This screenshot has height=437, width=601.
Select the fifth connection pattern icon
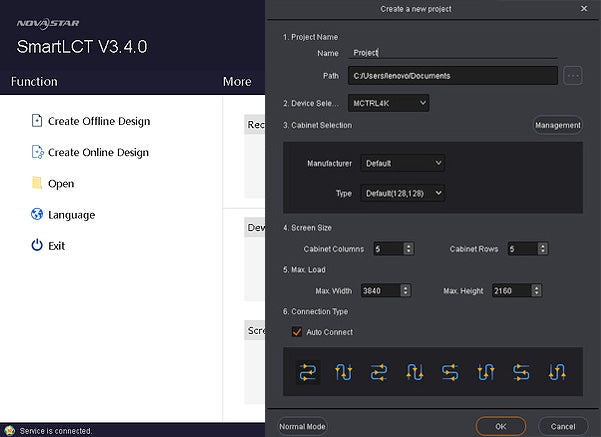click(x=450, y=372)
